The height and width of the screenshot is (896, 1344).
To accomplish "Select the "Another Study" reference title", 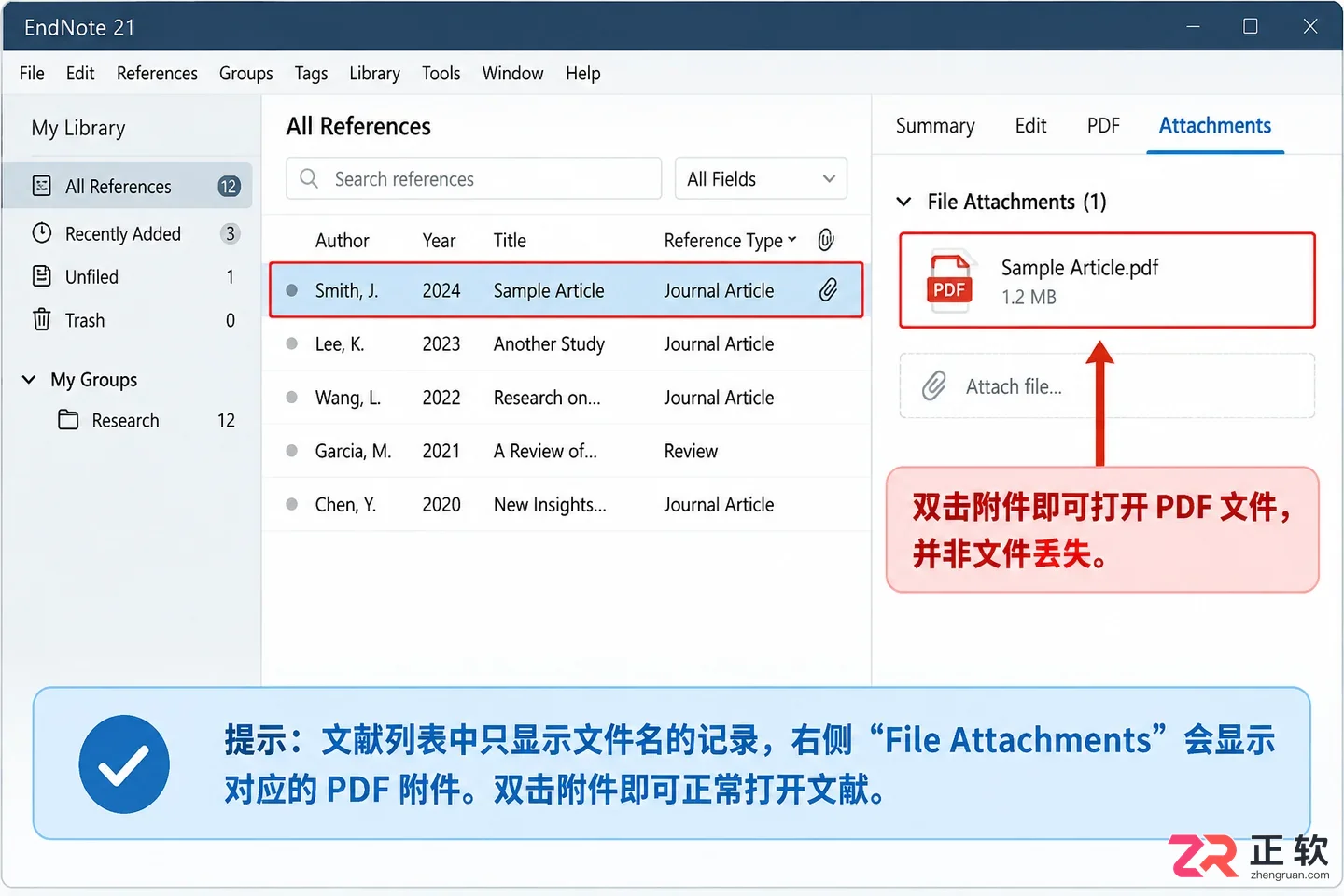I will click(x=549, y=344).
